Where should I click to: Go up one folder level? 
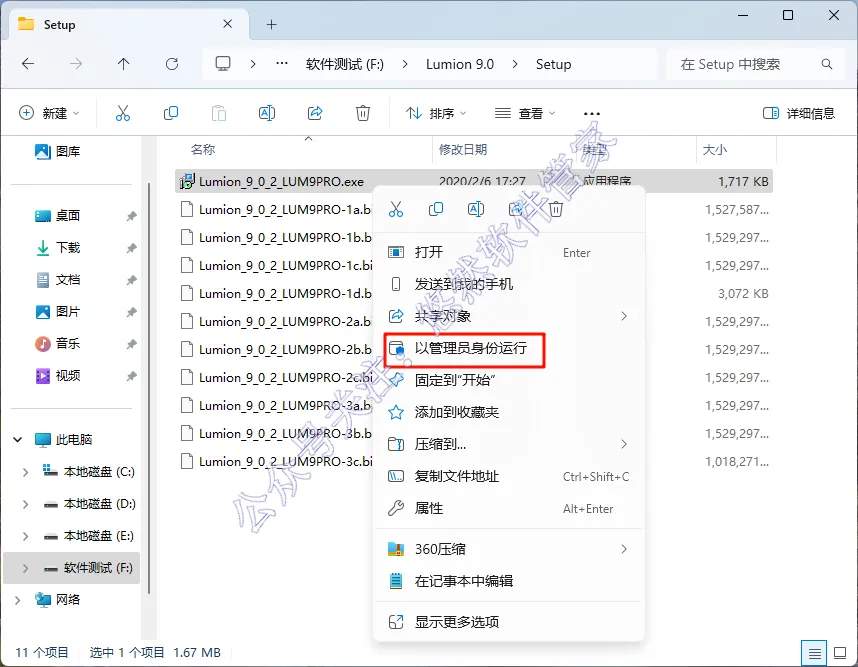pos(124,64)
